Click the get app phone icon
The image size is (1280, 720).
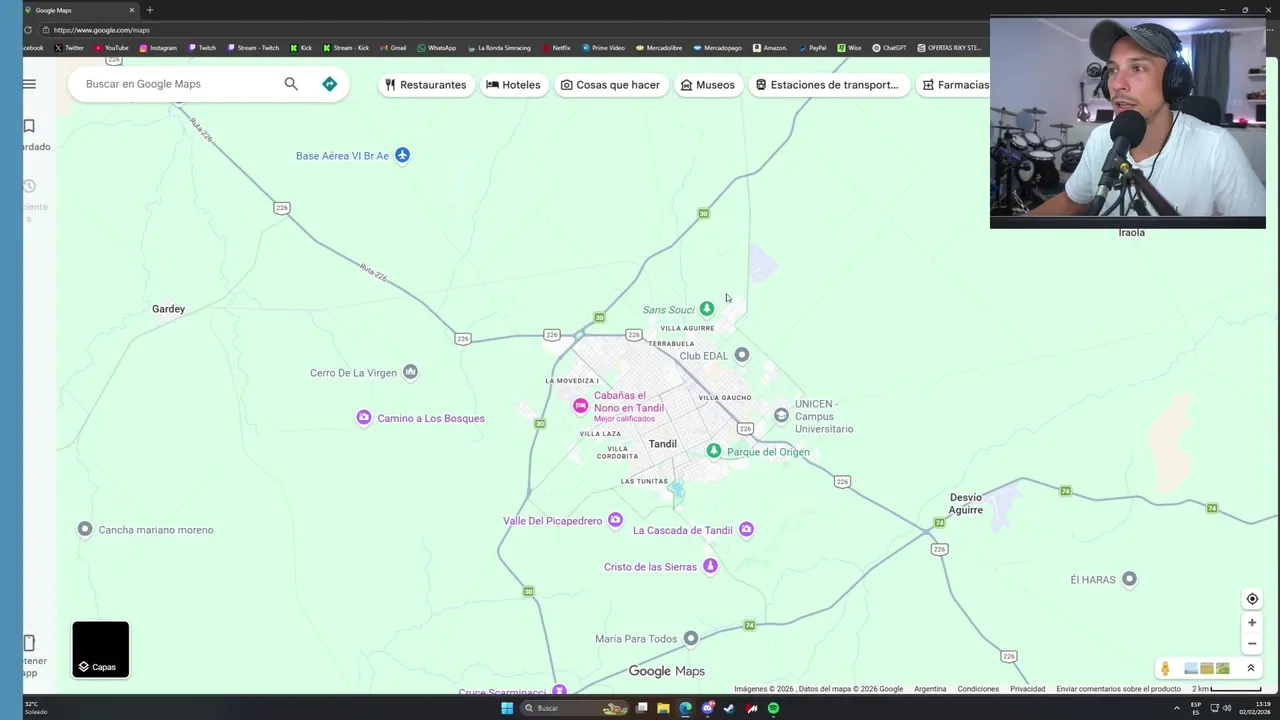(29, 643)
